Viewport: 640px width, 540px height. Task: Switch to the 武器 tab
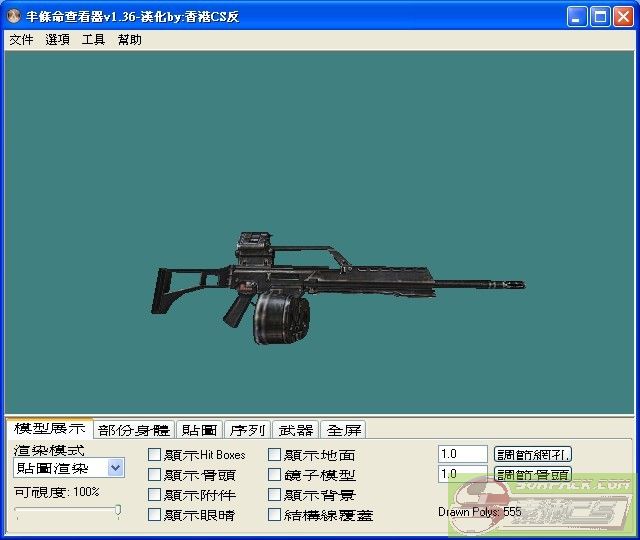tap(295, 430)
